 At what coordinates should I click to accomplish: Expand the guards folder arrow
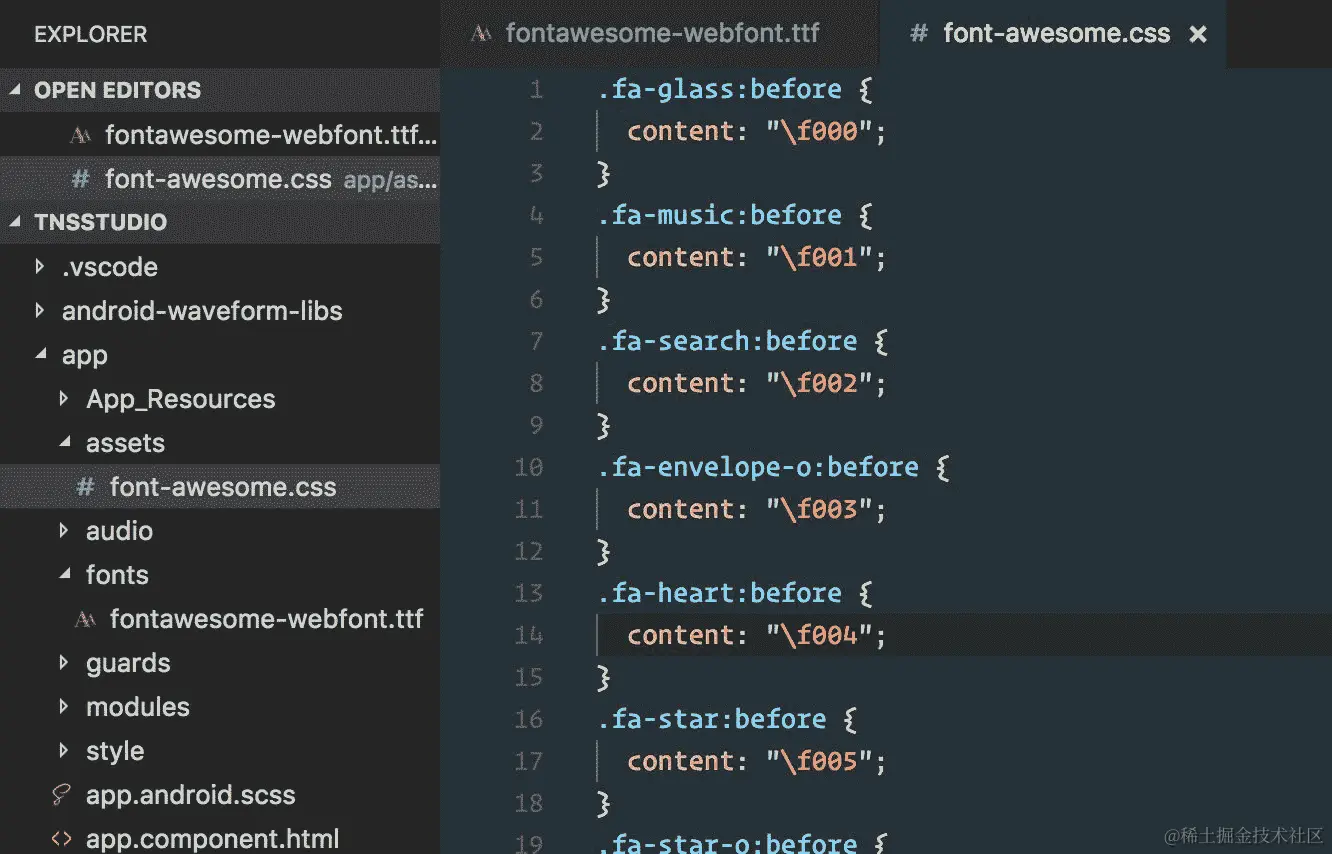click(64, 663)
